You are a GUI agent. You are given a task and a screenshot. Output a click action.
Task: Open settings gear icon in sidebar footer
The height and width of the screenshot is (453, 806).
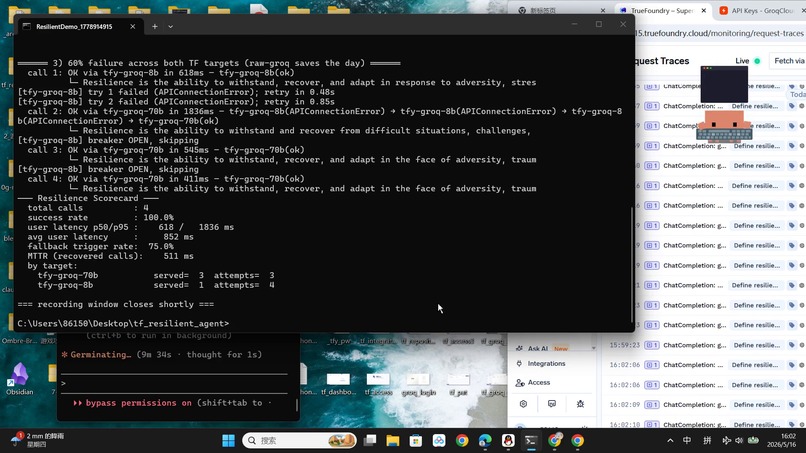pos(523,404)
